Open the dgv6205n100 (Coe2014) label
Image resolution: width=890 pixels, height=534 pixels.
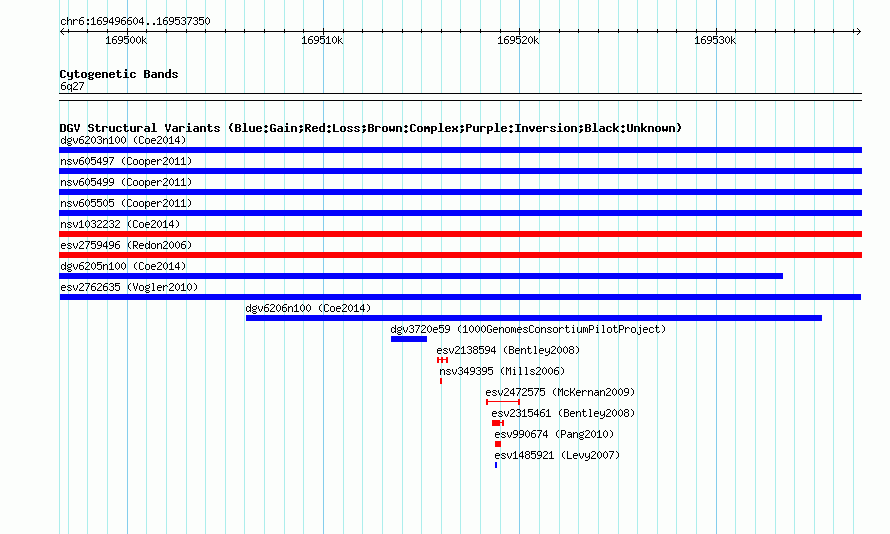(123, 266)
